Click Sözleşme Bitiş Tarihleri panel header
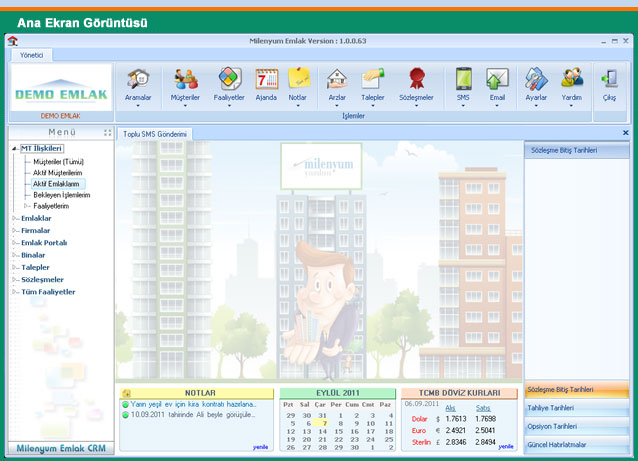638x461 pixels. 577,151
